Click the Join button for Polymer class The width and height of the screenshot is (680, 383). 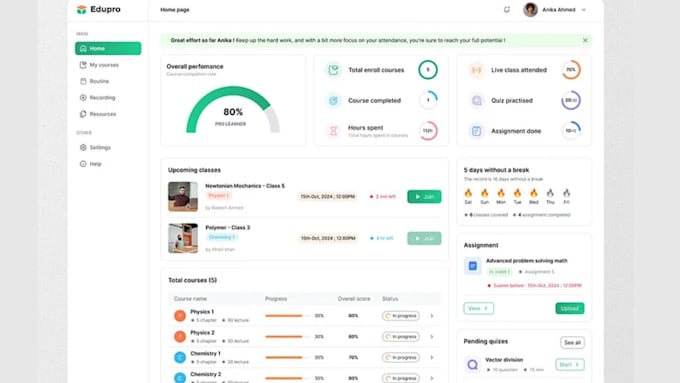(x=424, y=238)
